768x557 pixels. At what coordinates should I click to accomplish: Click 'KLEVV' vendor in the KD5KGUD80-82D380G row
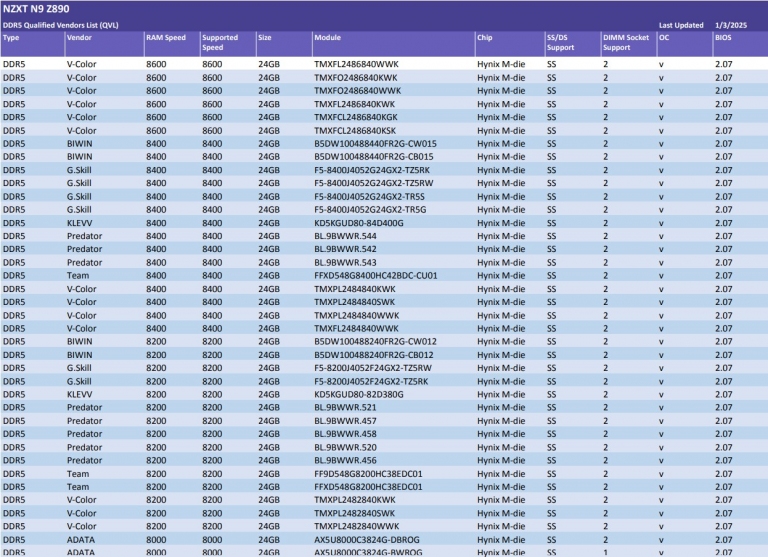point(79,394)
